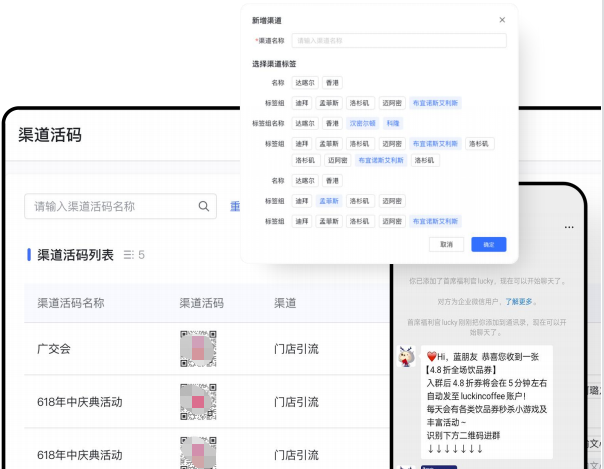Deselect the 汉密尔顿 tag
This screenshot has height=469, width=604.
pyautogui.click(x=361, y=123)
